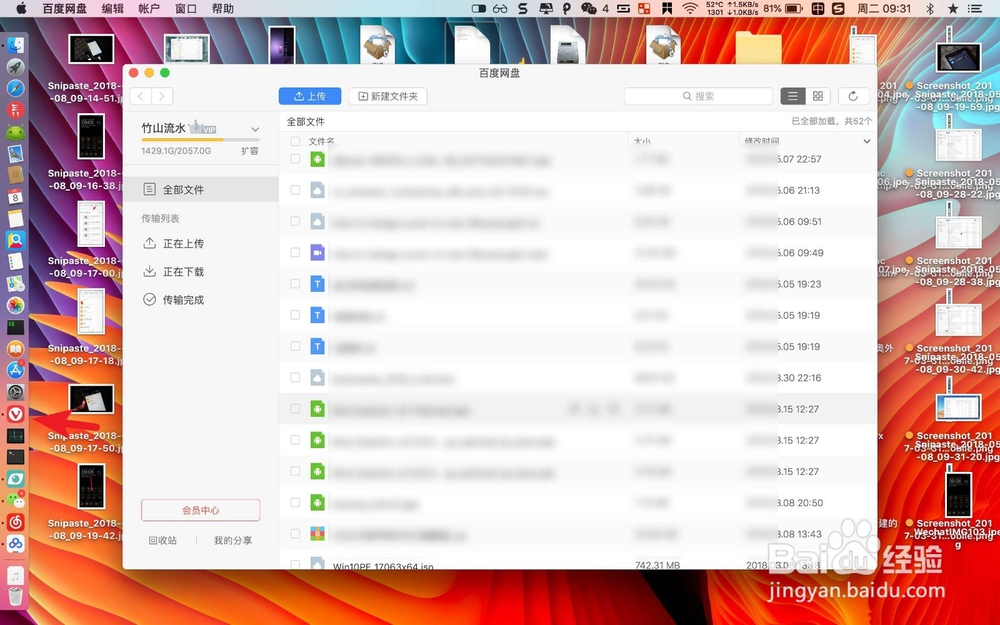Open the 编辑 menu
The image size is (1000, 625).
pos(113,8)
